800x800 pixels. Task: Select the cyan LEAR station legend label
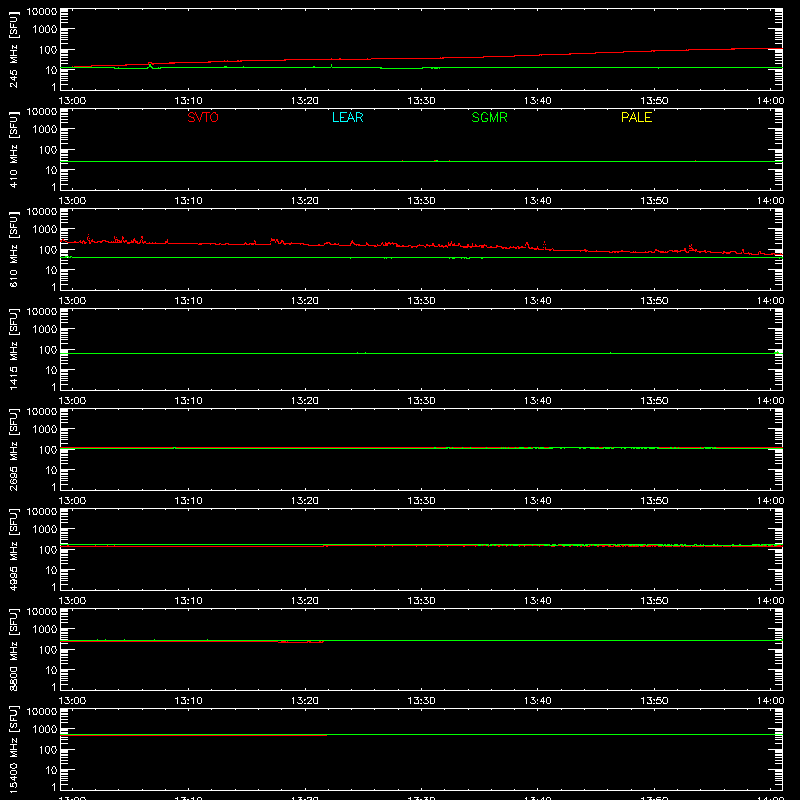pos(347,117)
